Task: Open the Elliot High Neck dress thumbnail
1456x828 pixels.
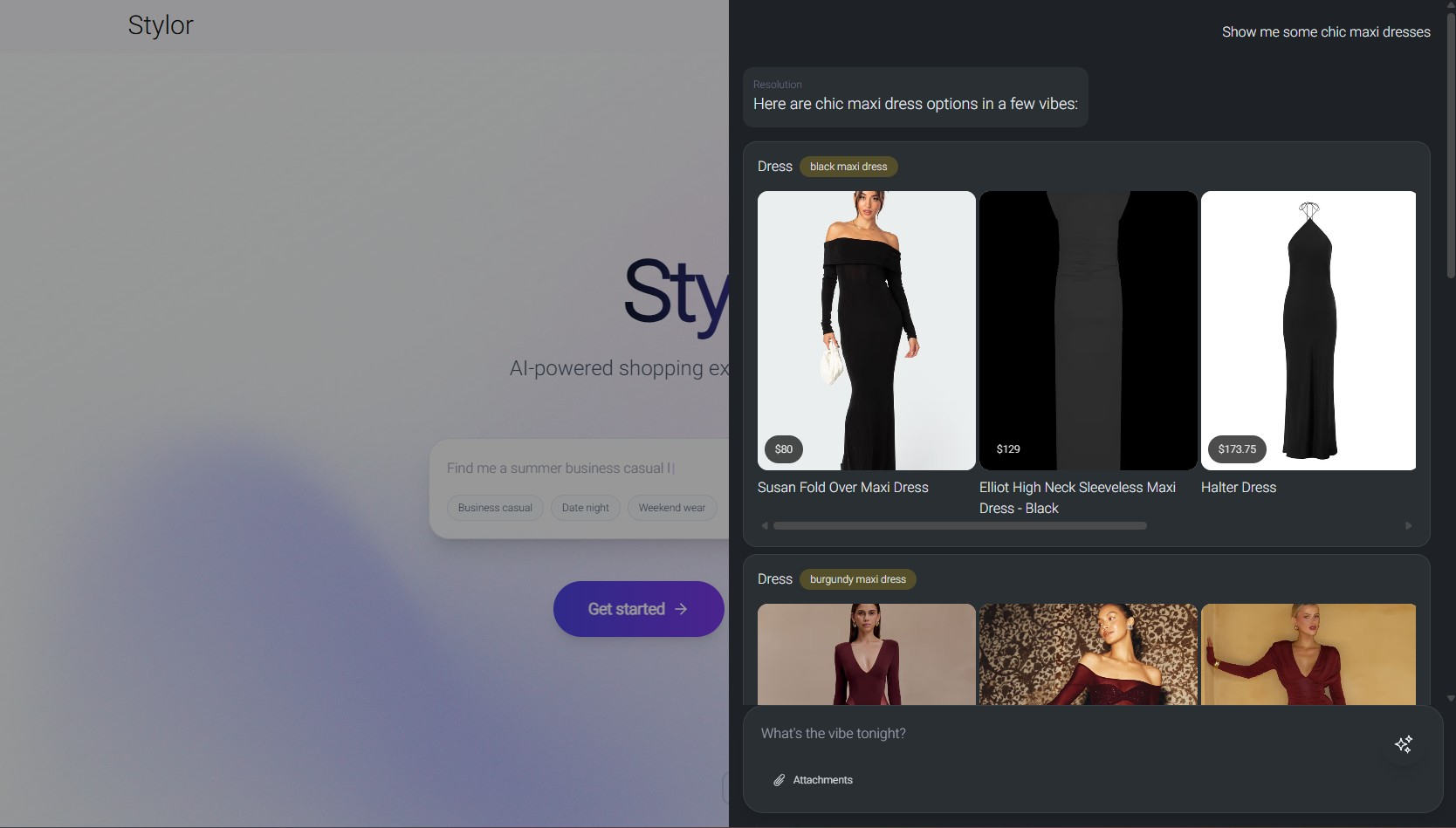Action: [x=1088, y=330]
